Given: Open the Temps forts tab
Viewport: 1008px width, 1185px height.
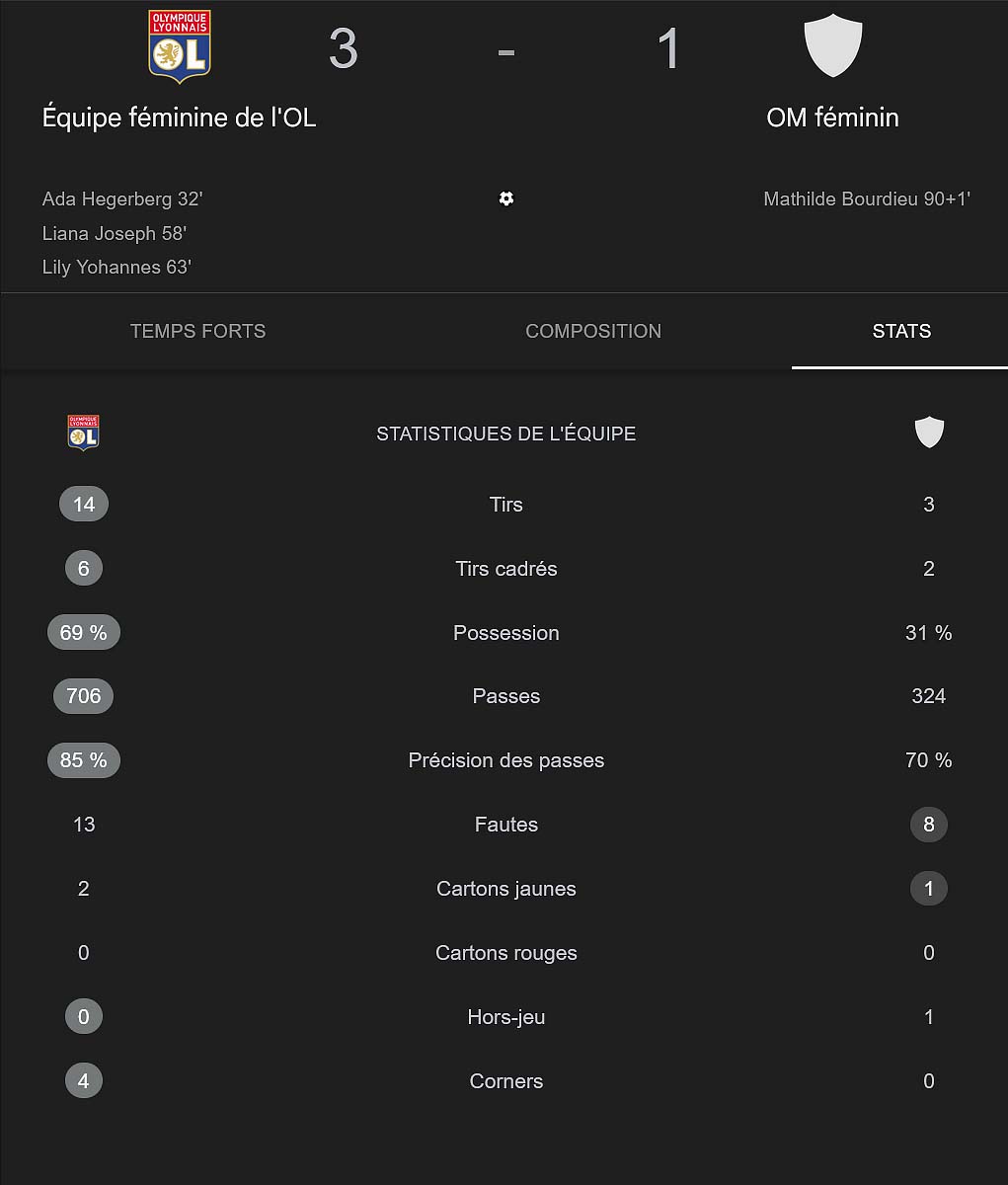Looking at the screenshot, I should (x=198, y=331).
